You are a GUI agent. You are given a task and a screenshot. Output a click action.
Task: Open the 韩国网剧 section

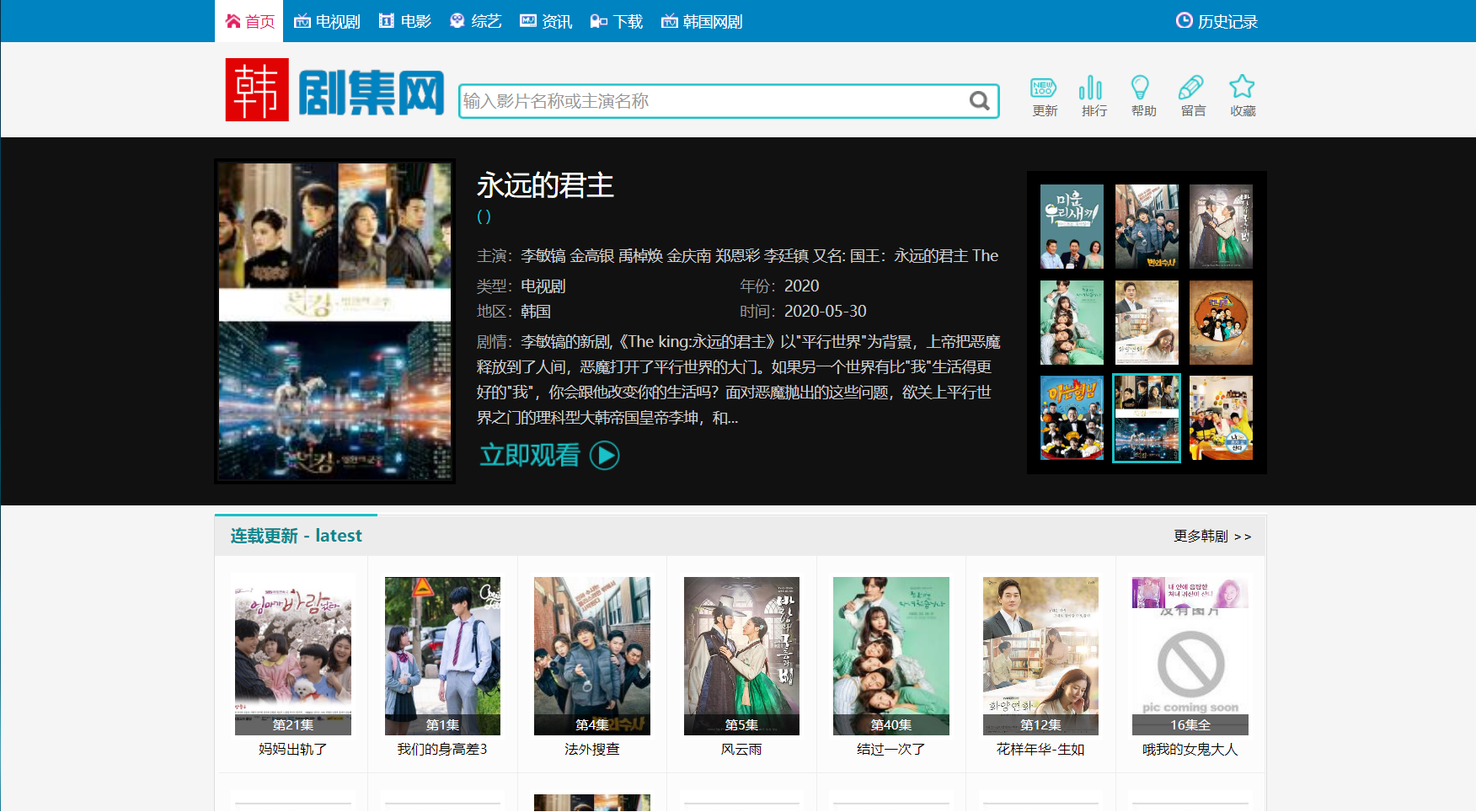(x=702, y=21)
